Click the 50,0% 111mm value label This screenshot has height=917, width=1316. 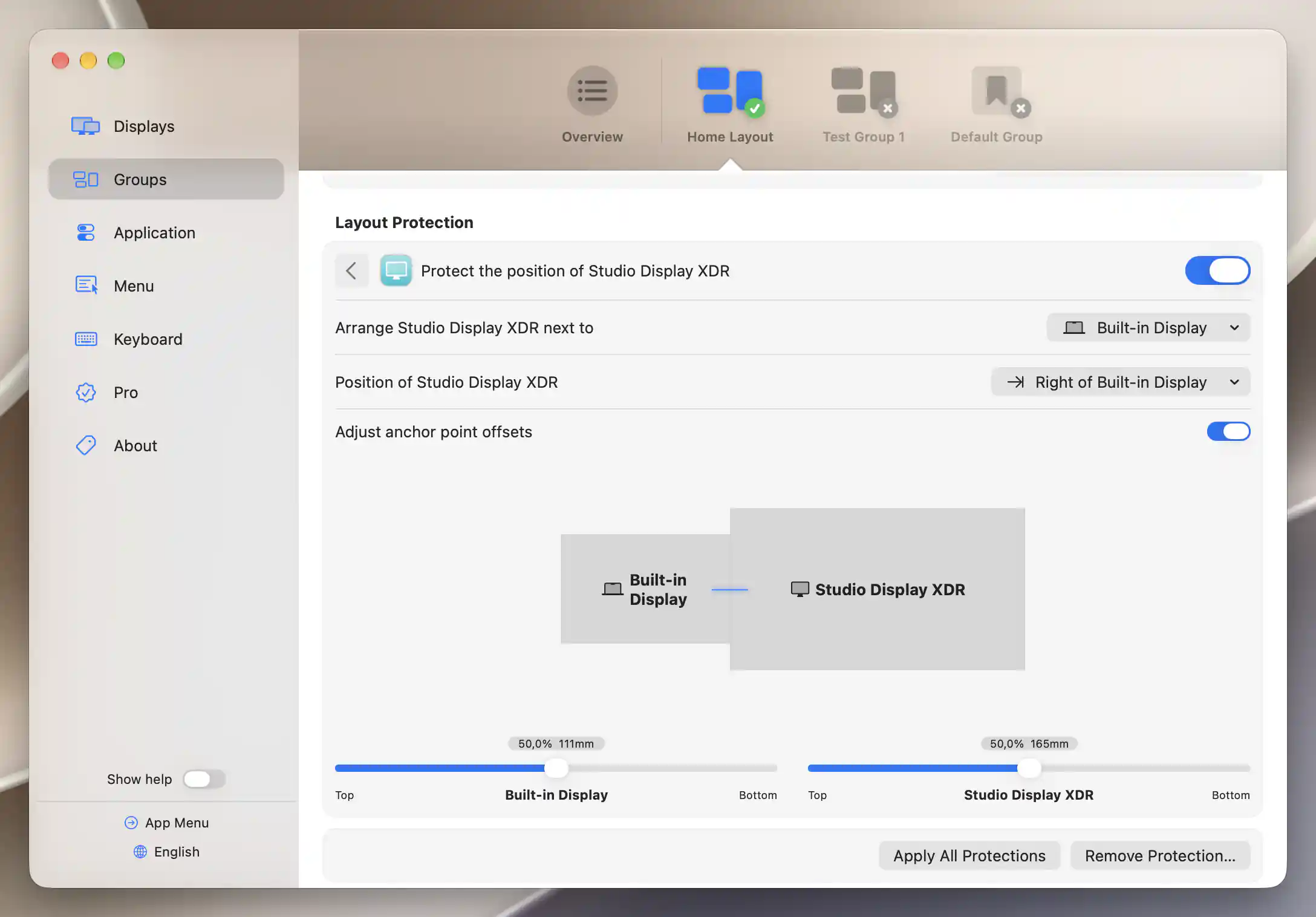pos(556,743)
